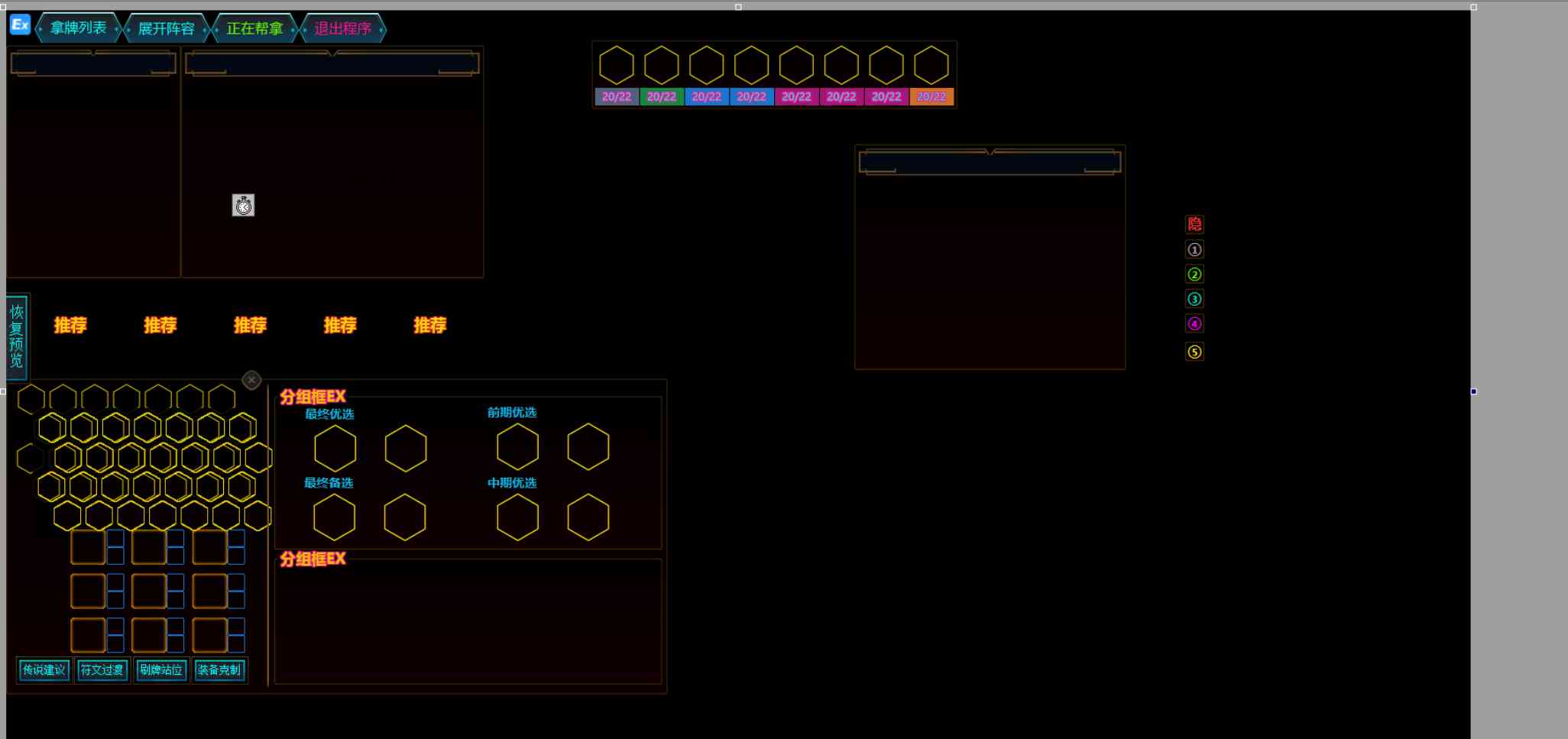Click the first hexagon under 最终优选
This screenshot has height=739, width=1568.
pos(335,449)
